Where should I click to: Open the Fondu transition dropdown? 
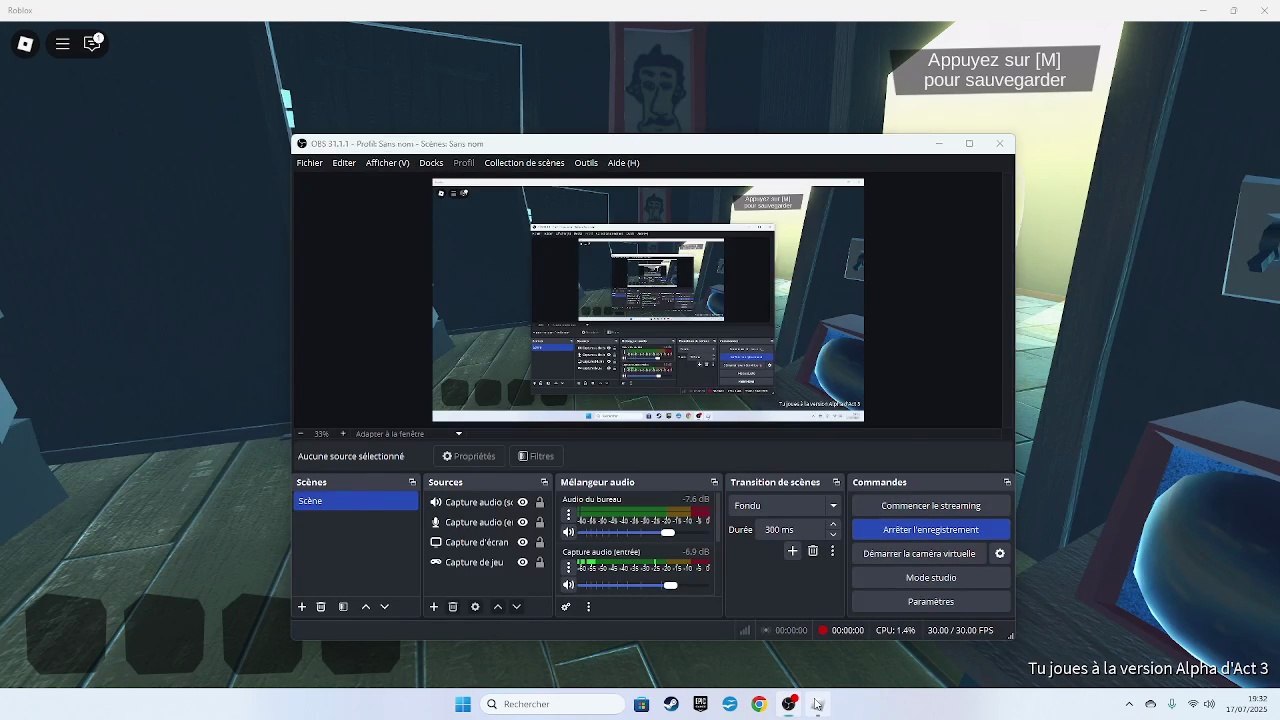785,505
